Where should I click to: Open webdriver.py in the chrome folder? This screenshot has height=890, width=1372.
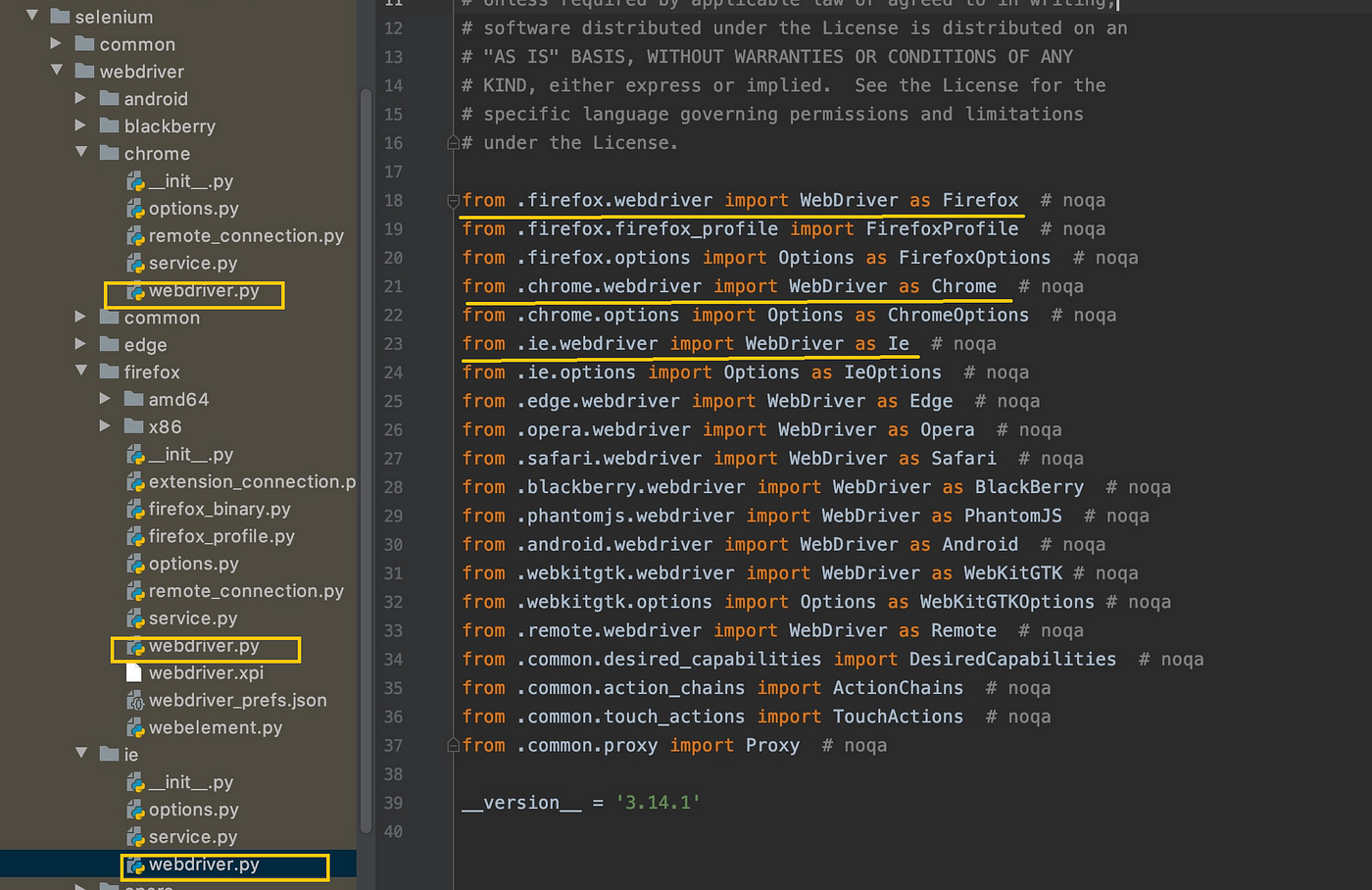point(204,291)
